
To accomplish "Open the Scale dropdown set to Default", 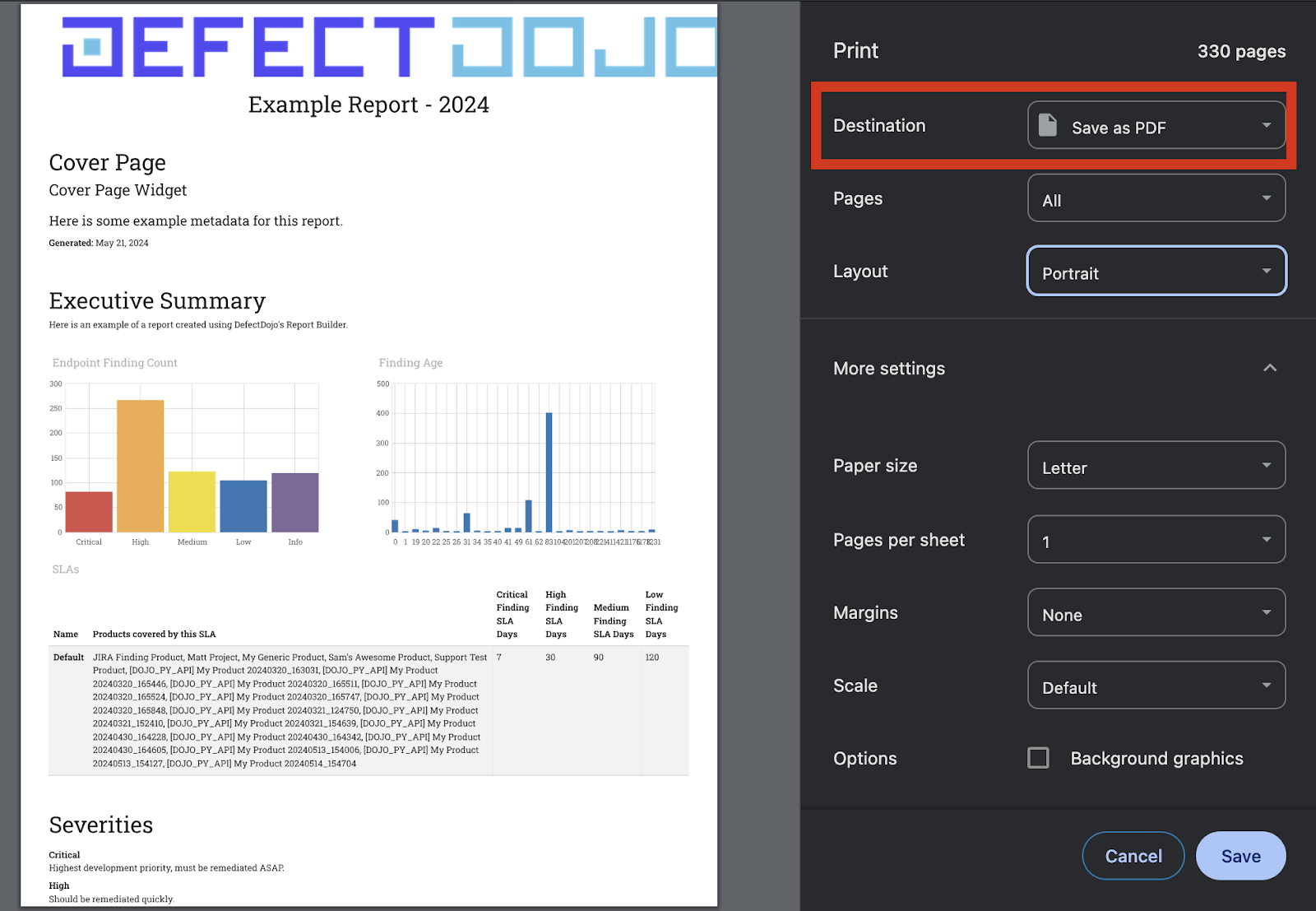I will [x=1156, y=686].
